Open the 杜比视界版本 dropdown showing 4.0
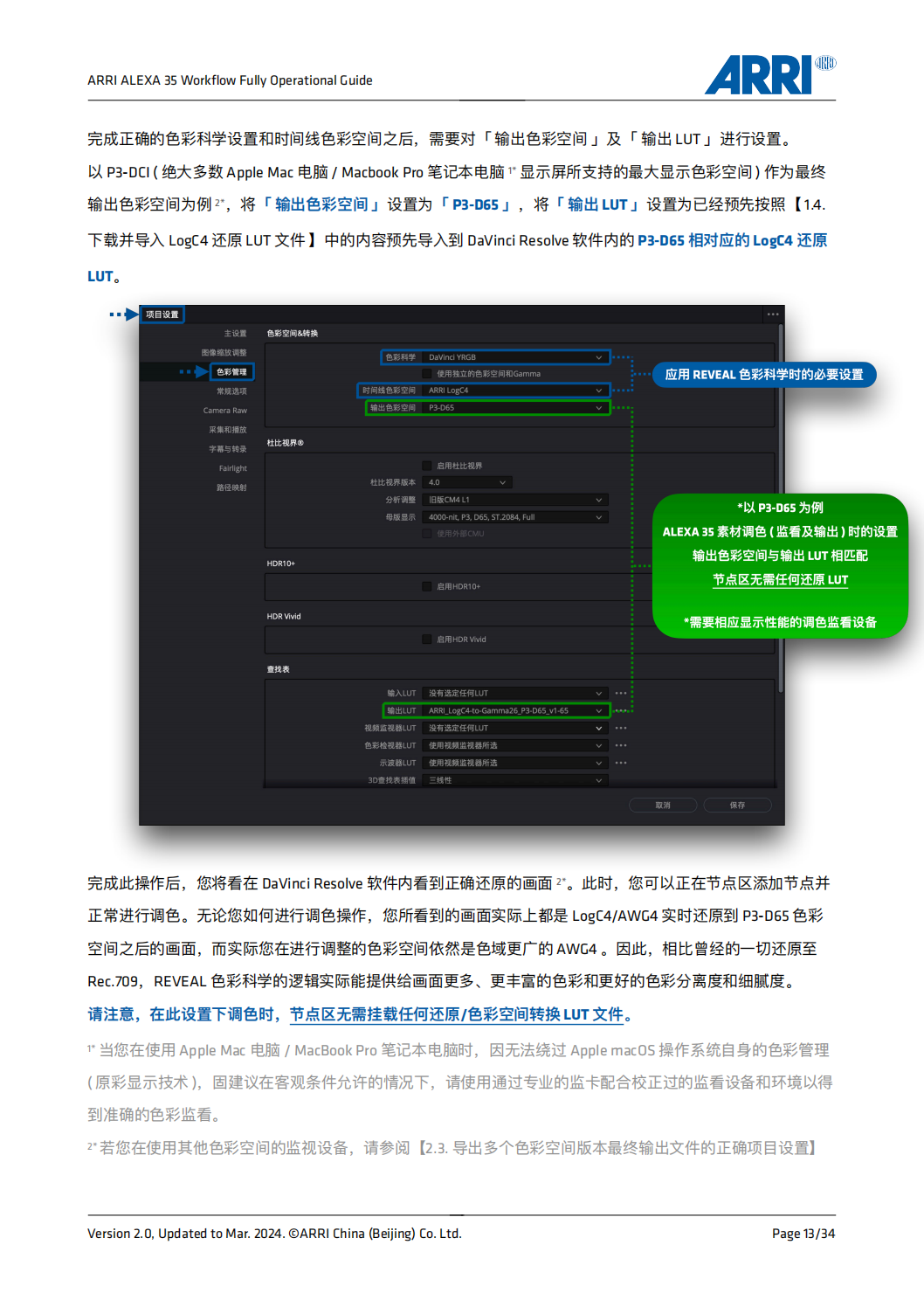Viewport: 924px width, 1307px height. 466,481
